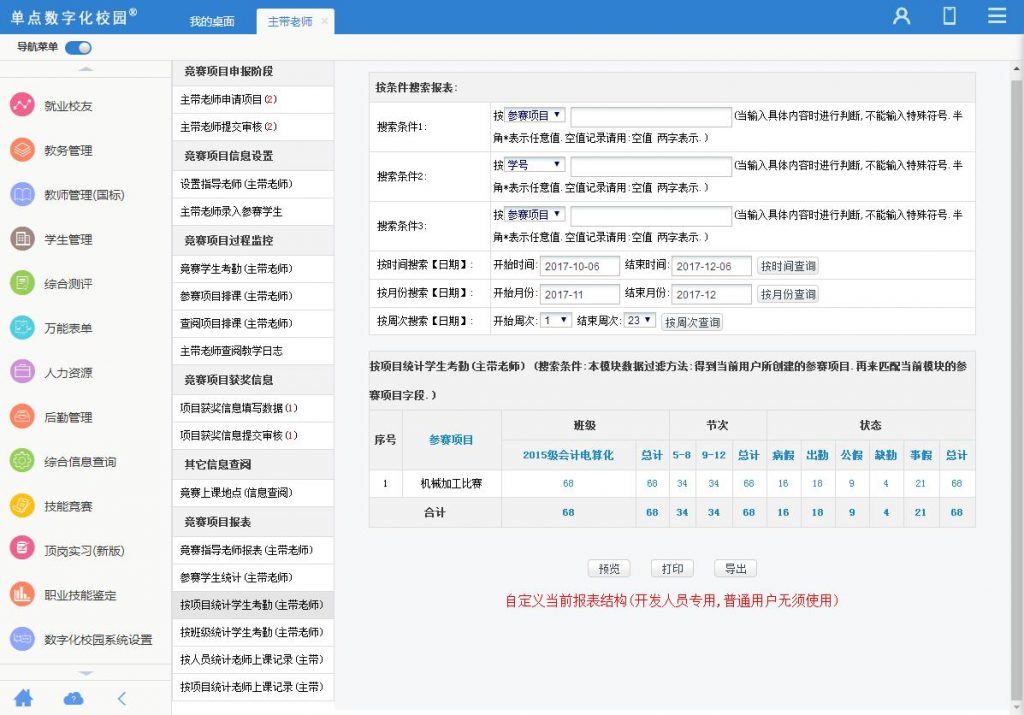Click the mobile device icon in header
This screenshot has height=715, width=1024.
click(950, 16)
